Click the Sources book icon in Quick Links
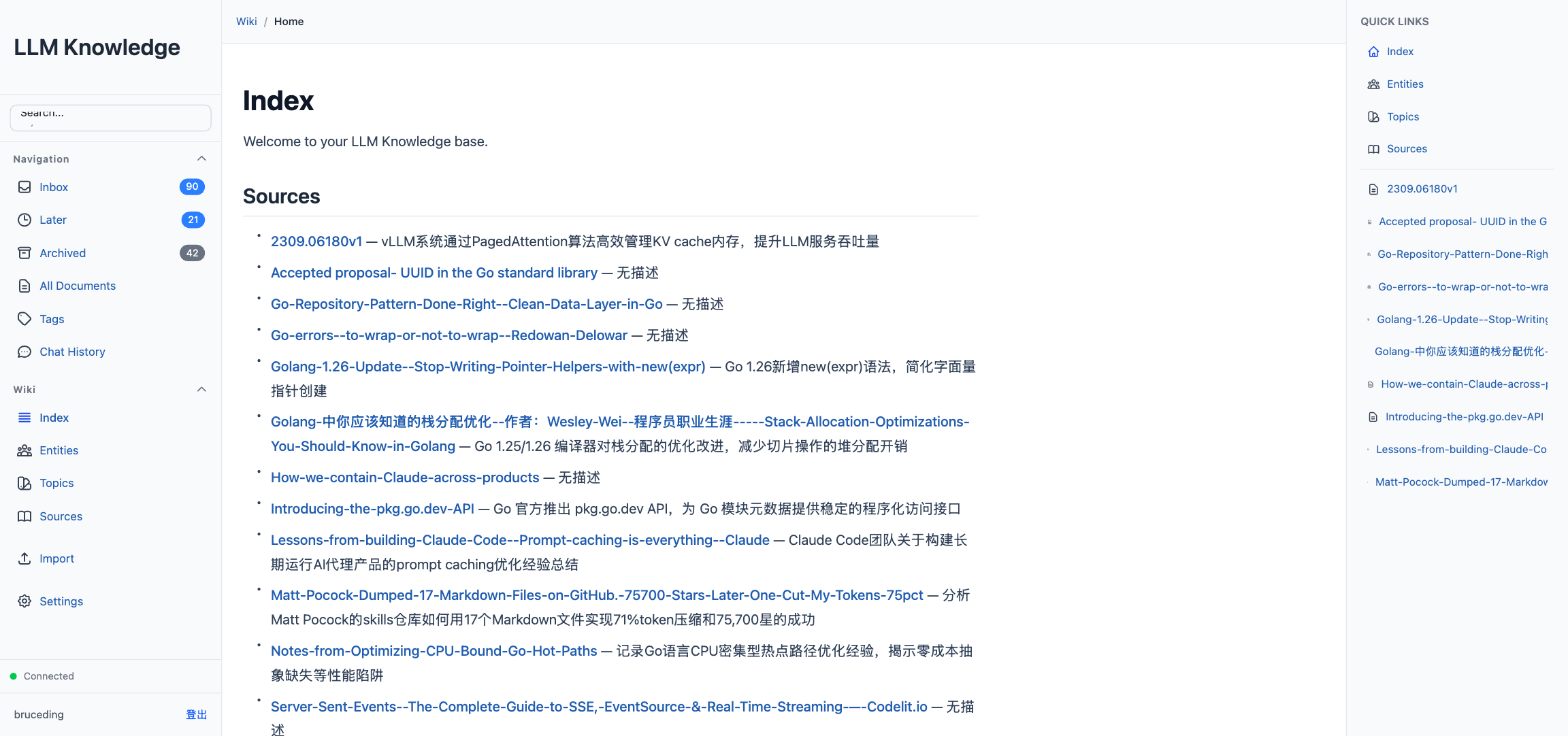Screen dimensions: 1568x736 pyautogui.click(x=1374, y=149)
